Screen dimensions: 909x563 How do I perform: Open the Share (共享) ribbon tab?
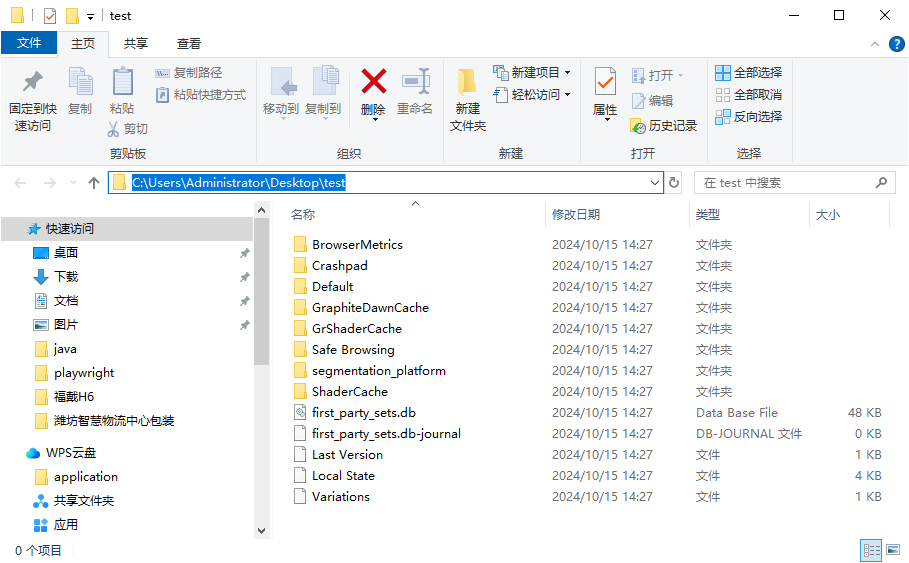tap(136, 44)
